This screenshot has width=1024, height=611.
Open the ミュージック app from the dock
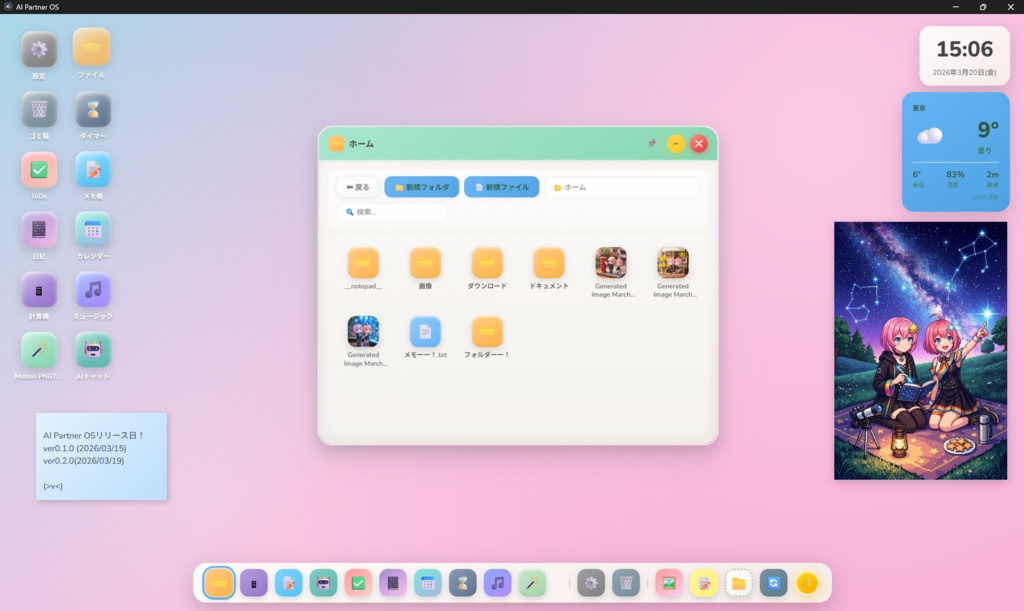click(x=497, y=581)
